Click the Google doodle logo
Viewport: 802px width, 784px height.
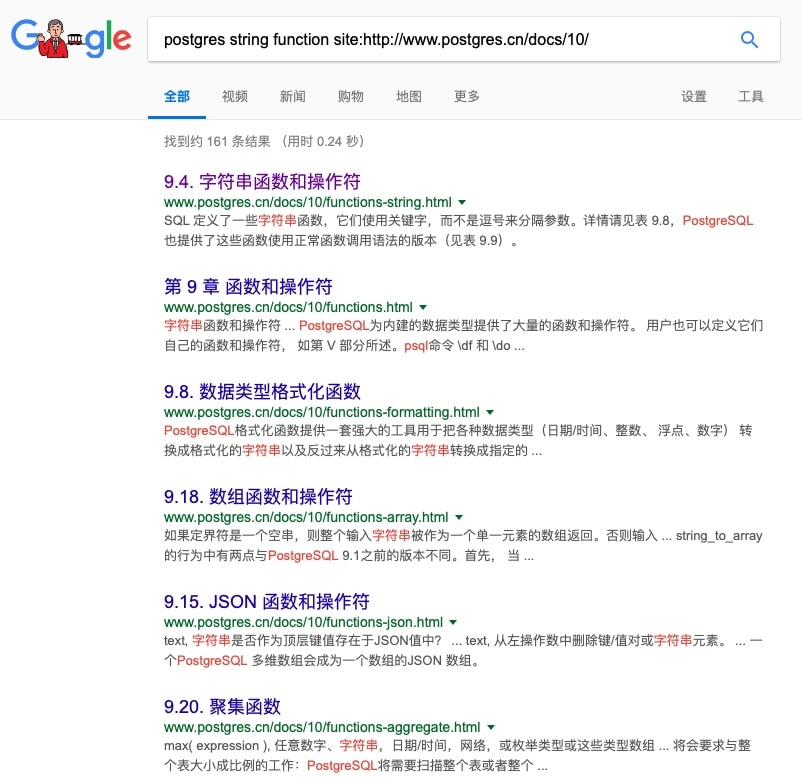point(70,38)
